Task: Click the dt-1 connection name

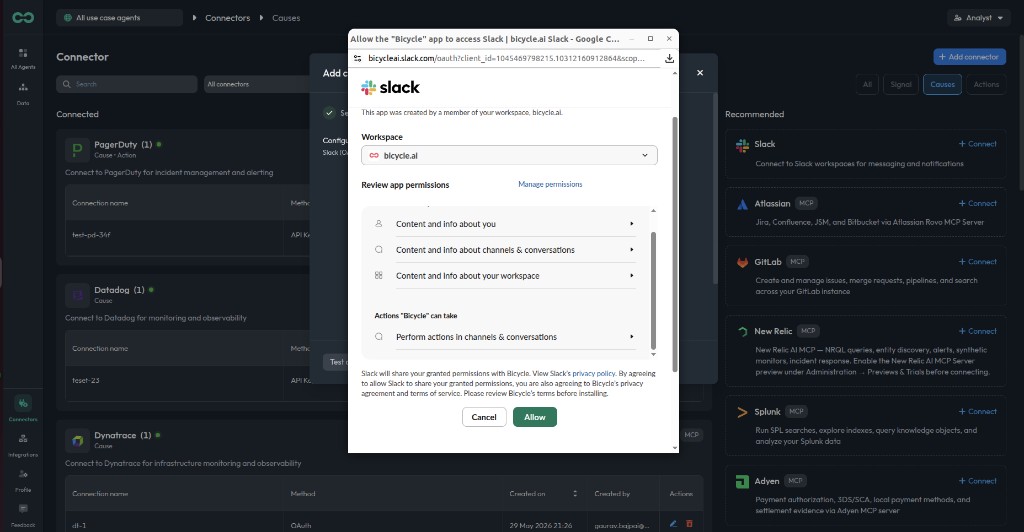Action: click(79, 525)
